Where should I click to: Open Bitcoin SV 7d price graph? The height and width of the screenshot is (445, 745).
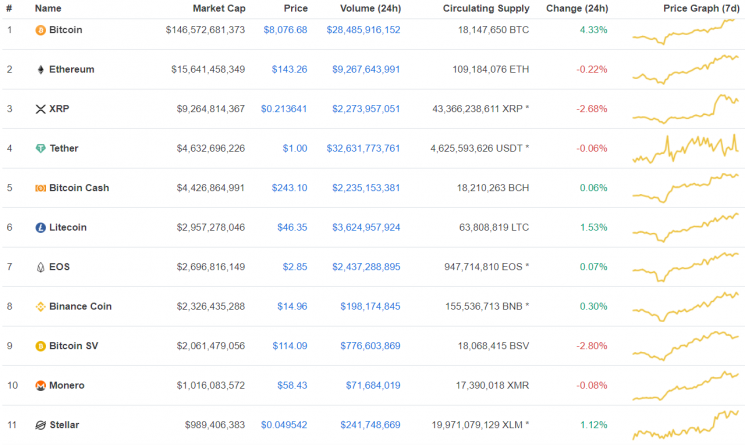[x=686, y=346]
